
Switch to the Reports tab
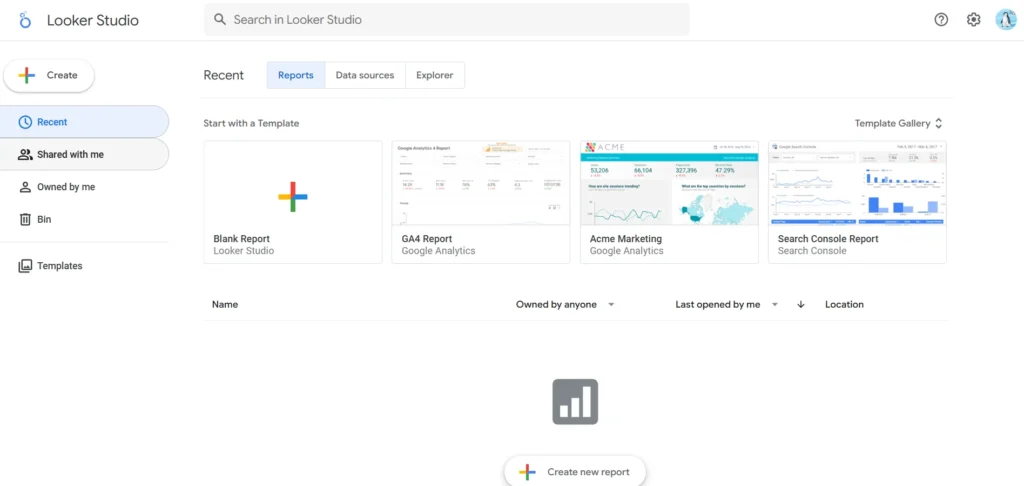coord(296,75)
